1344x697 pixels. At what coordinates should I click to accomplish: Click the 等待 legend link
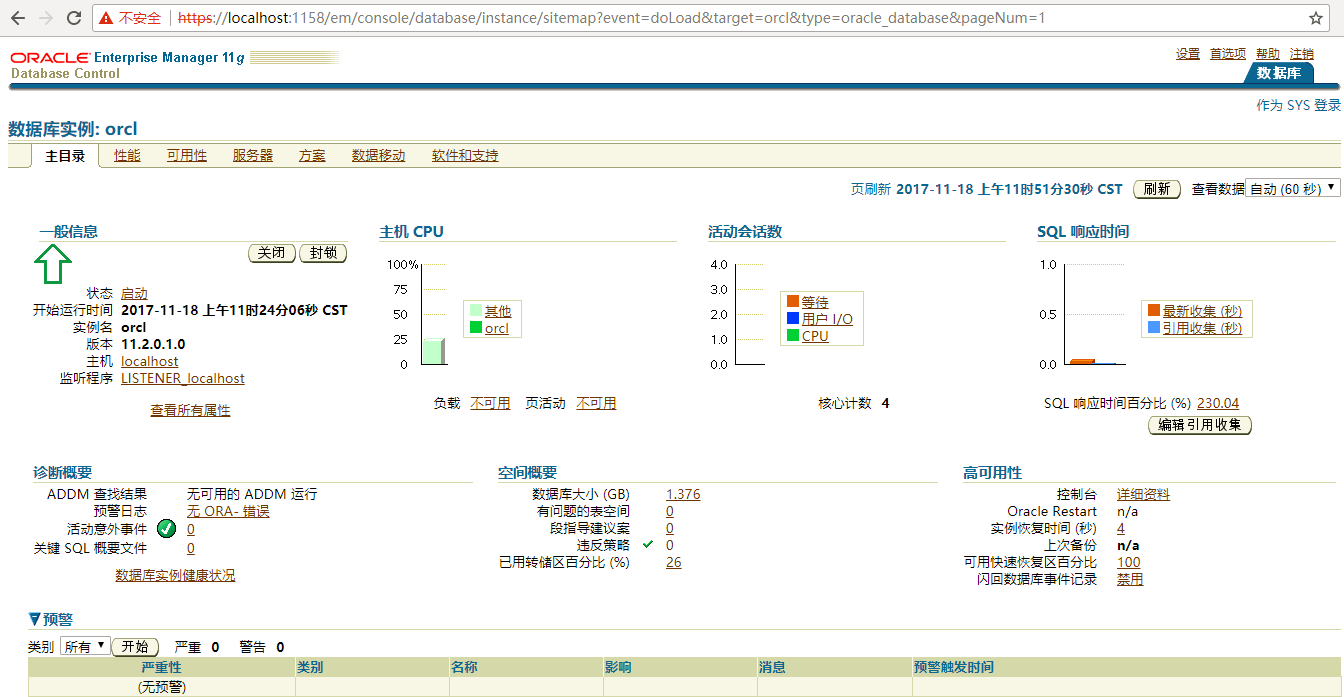click(815, 302)
